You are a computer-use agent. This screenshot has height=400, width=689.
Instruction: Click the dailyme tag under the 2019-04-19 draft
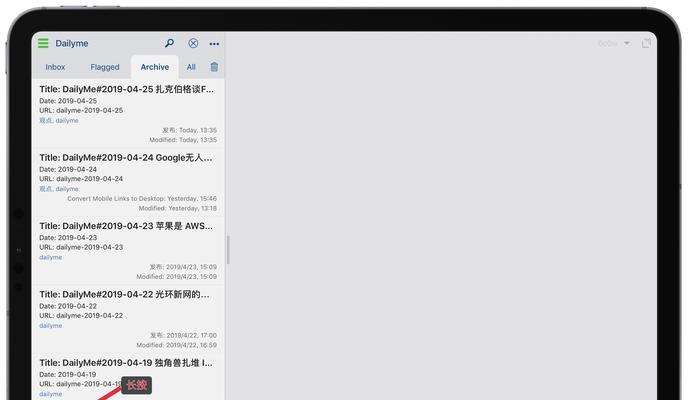(x=51, y=394)
